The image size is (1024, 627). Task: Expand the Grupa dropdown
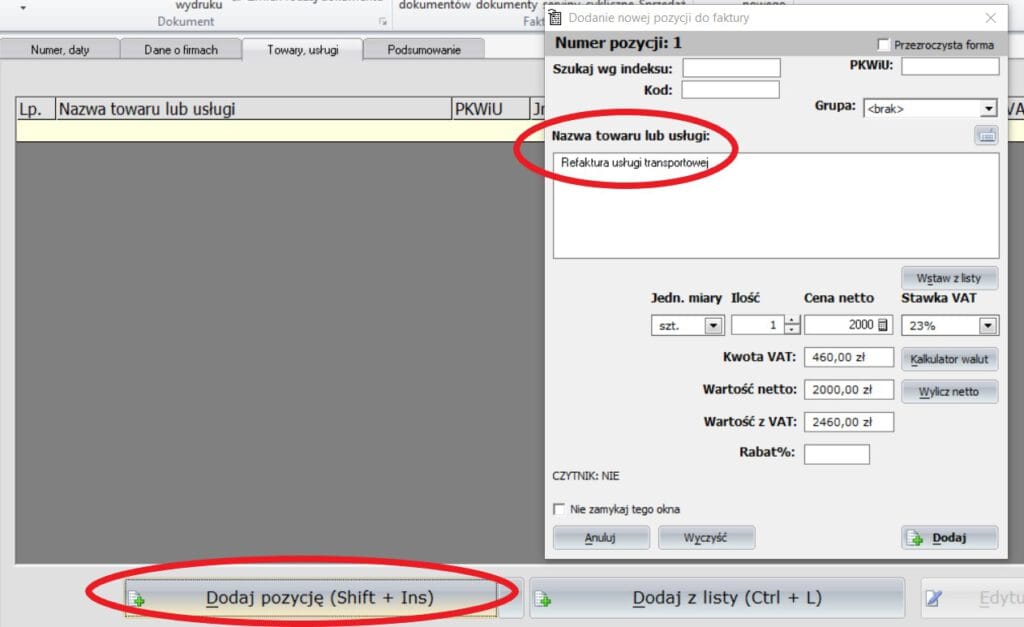click(988, 108)
